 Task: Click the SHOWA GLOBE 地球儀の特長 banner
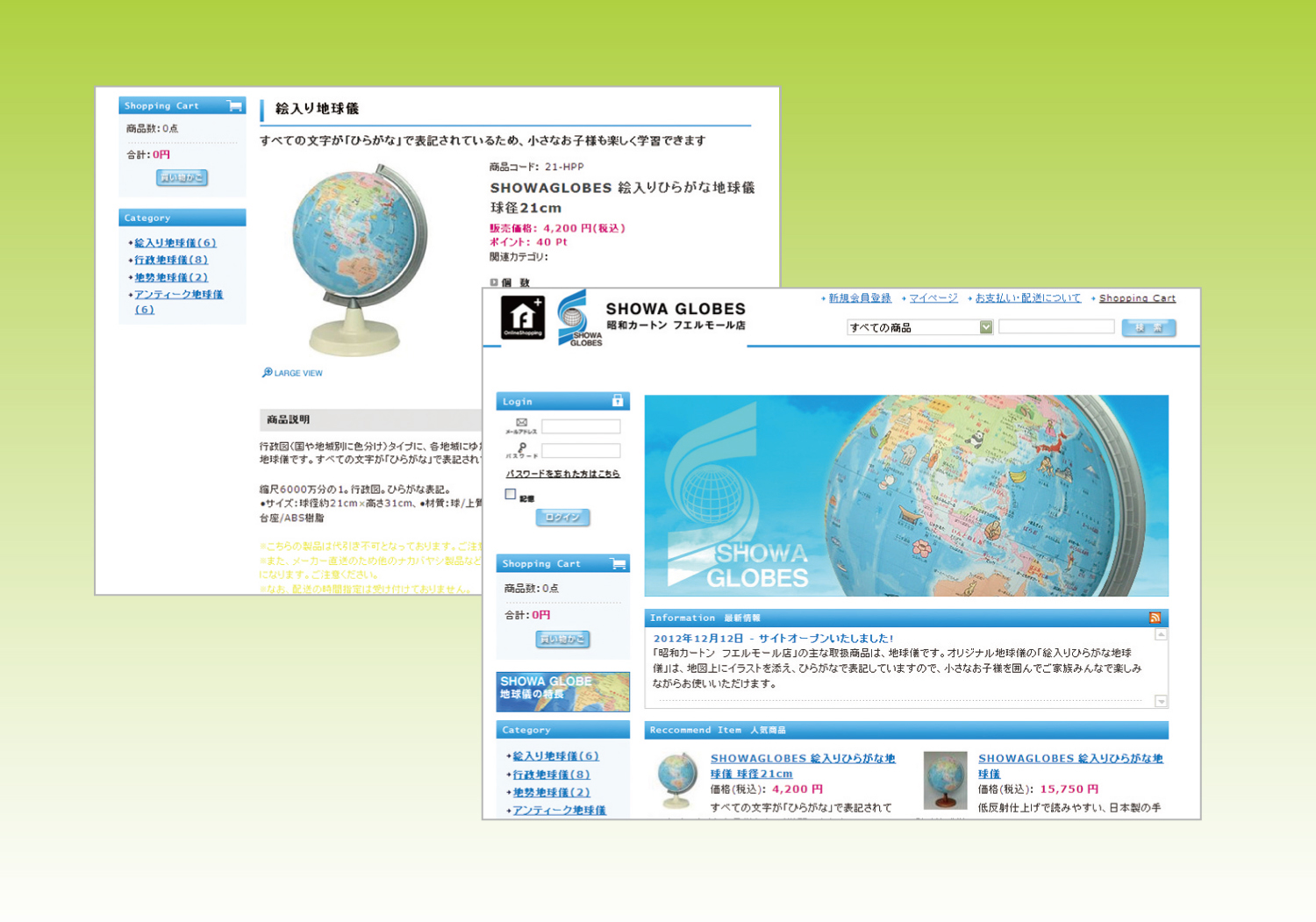(562, 691)
